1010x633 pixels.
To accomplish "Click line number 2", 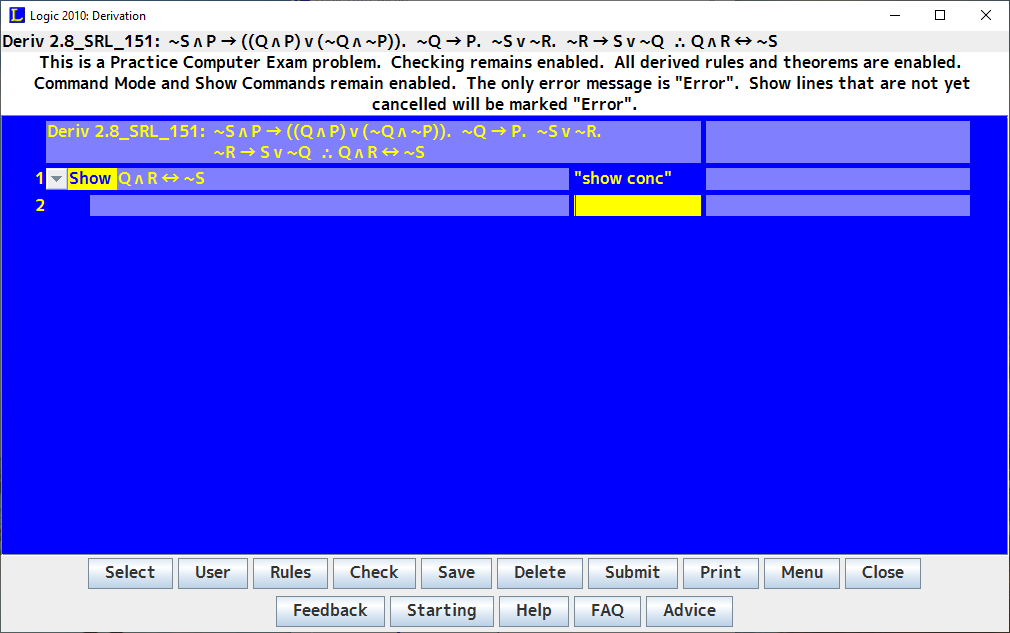I will pos(40,205).
